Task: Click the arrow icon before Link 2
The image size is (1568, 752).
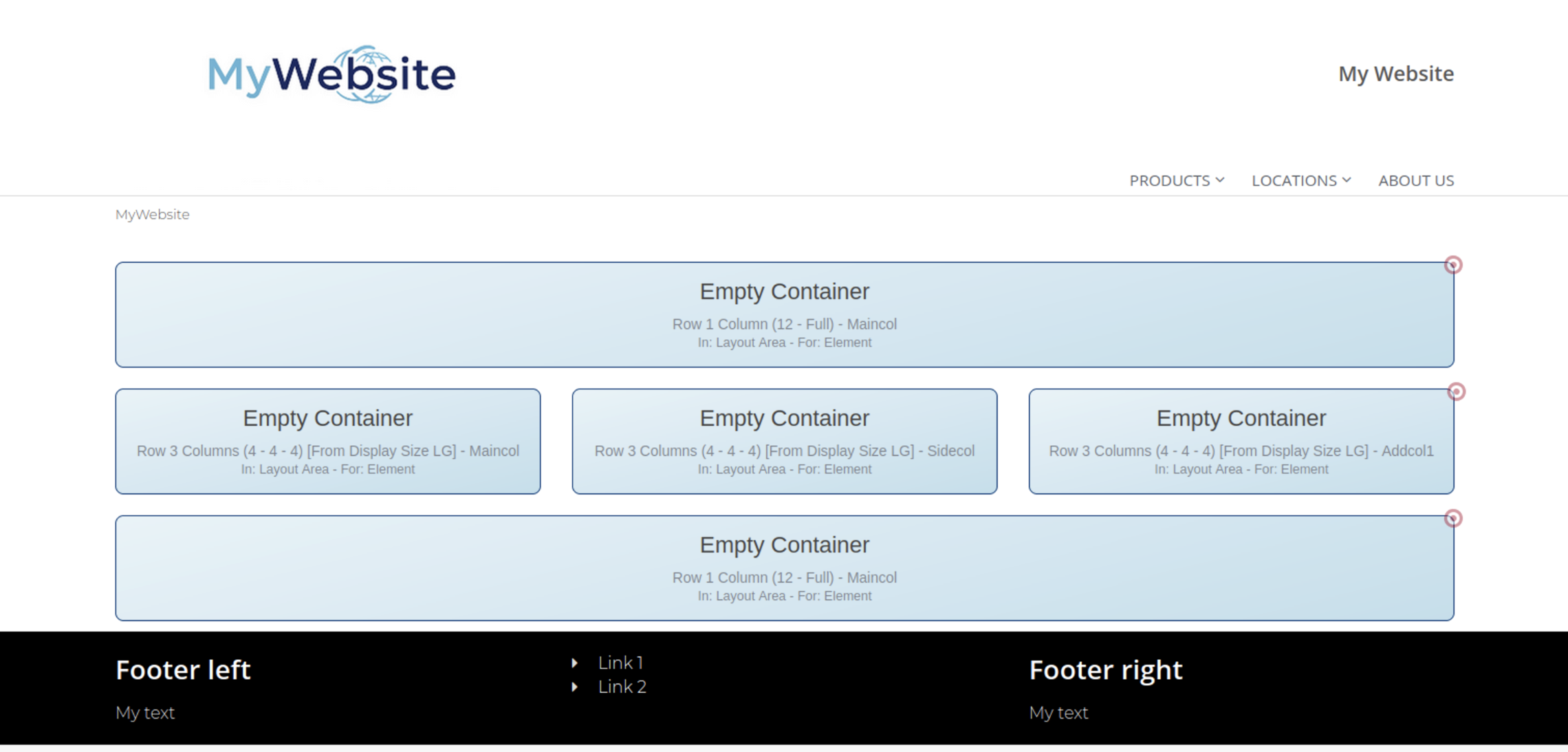Action: pyautogui.click(x=575, y=687)
